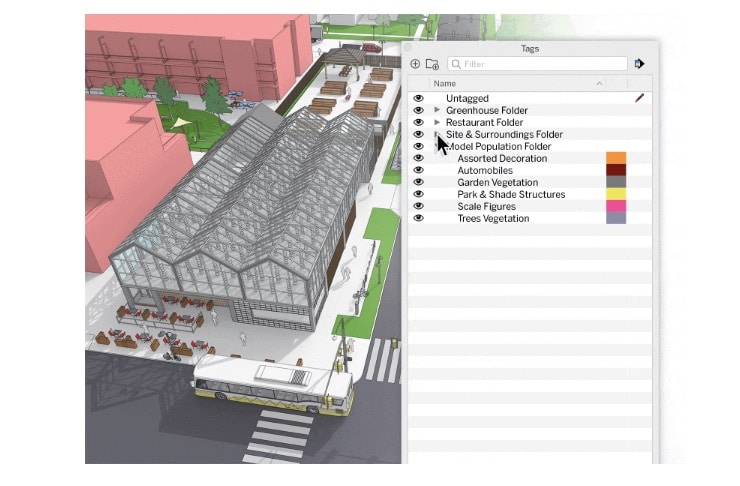Open orange swatch for Assorted Decoration

point(616,158)
